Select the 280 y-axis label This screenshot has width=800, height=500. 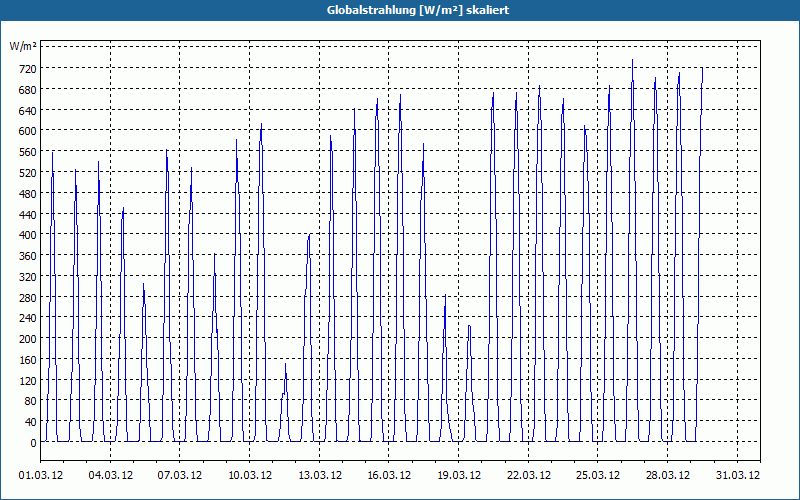coord(27,297)
